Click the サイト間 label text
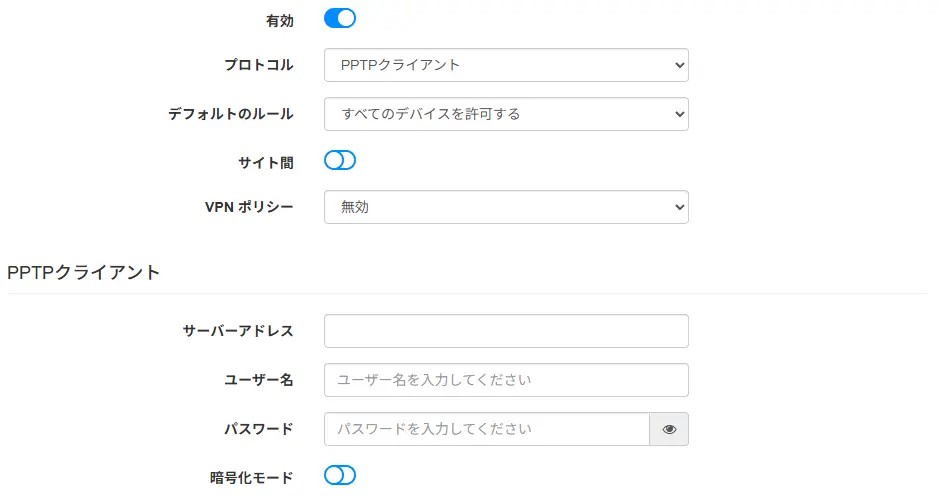The image size is (938, 496). click(x=266, y=163)
